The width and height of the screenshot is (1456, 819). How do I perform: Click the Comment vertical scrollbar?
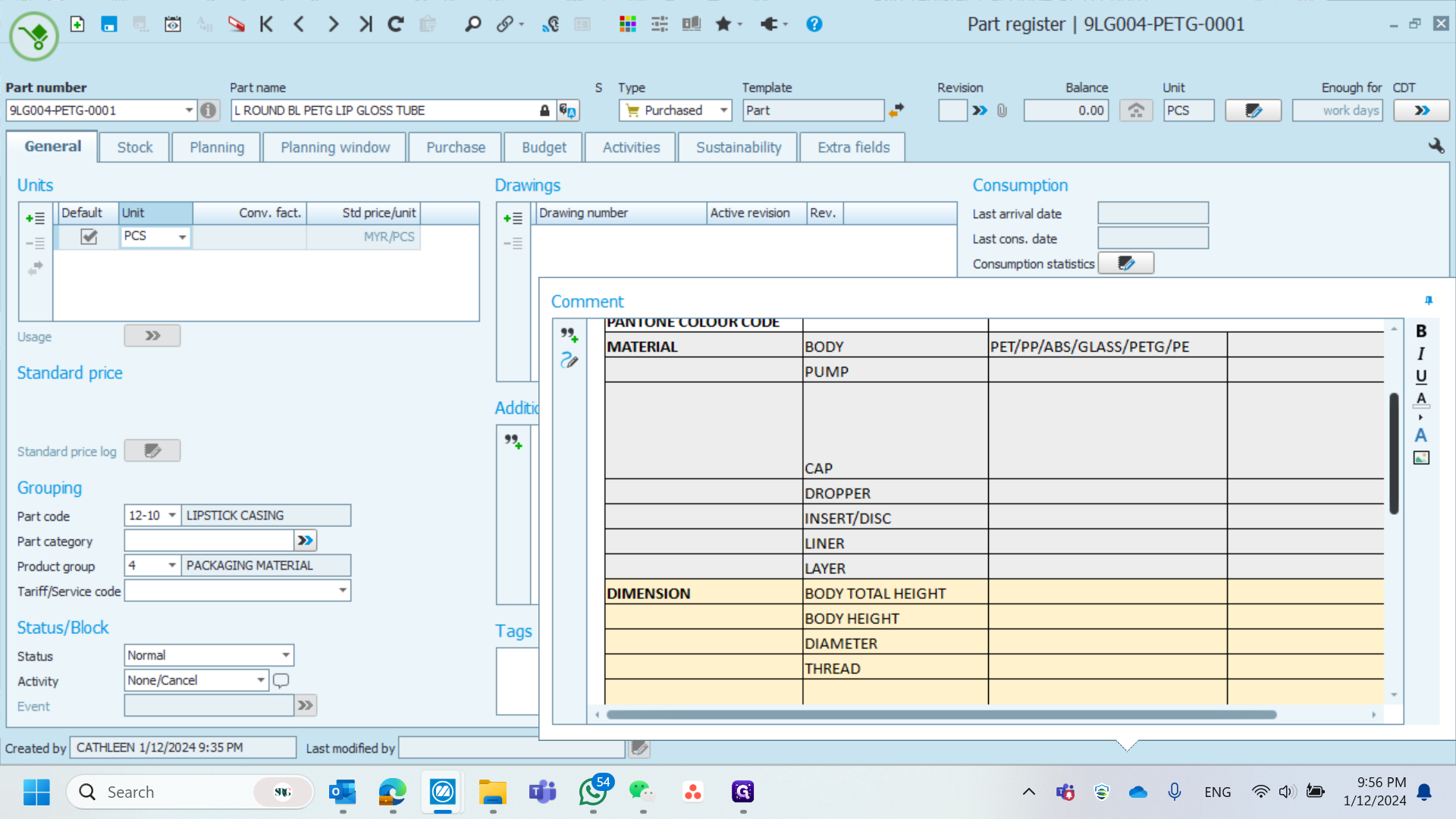(x=1394, y=453)
